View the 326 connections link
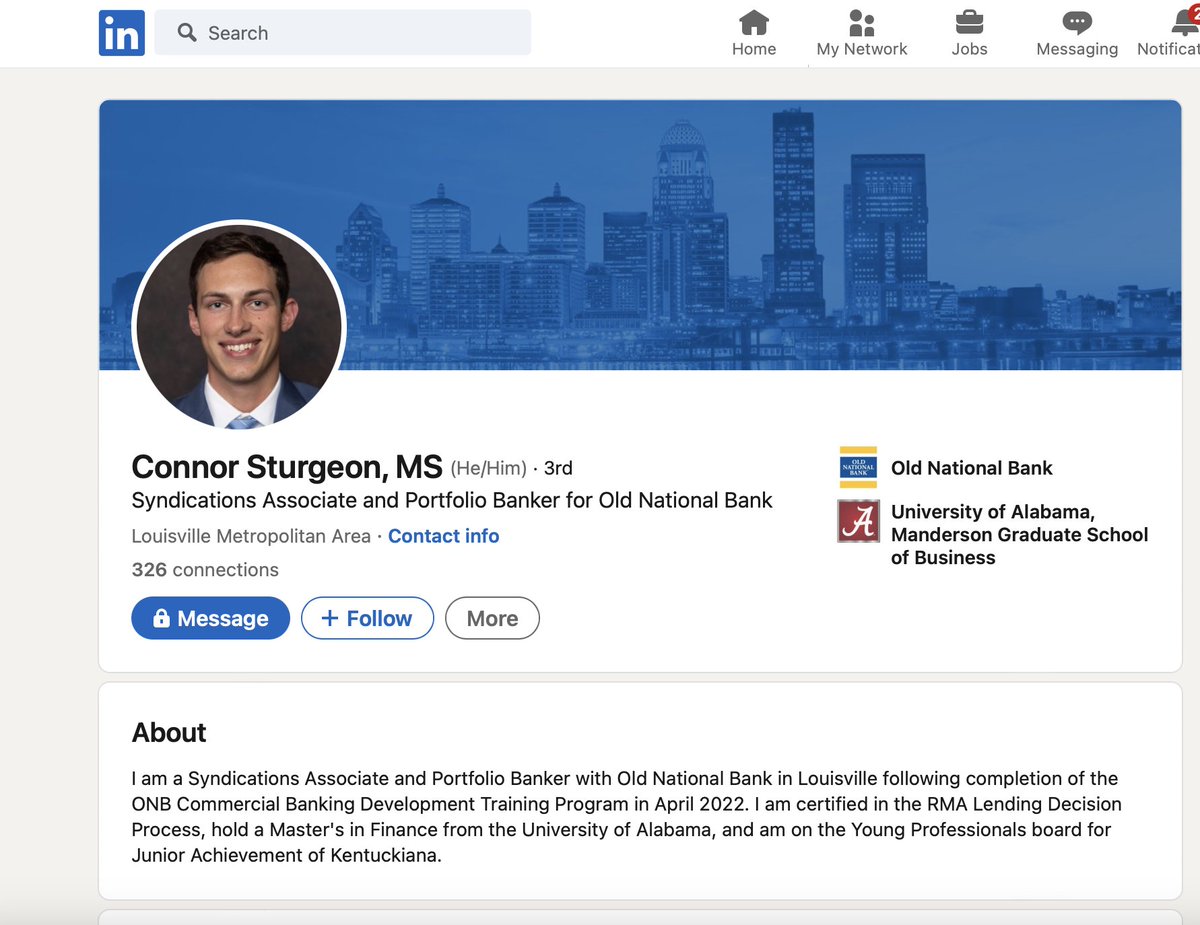The height and width of the screenshot is (925, 1200). pos(205,570)
